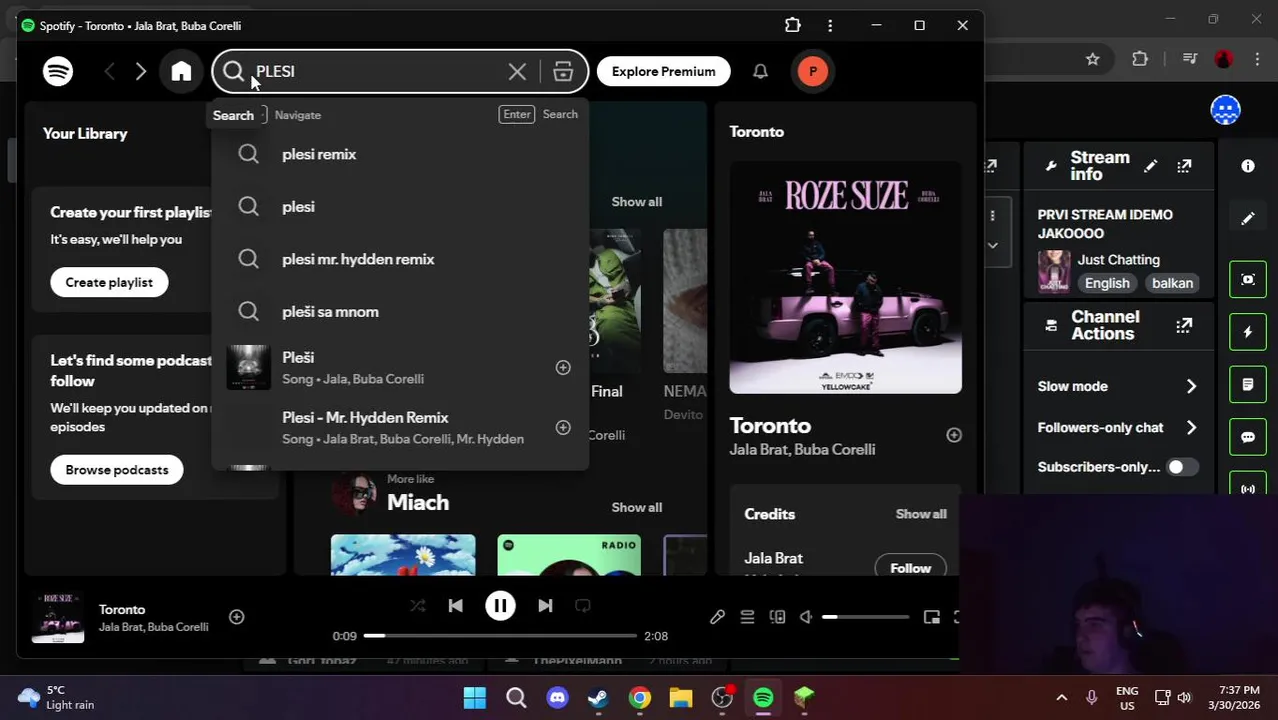The image size is (1278, 720).
Task: Click the Browse podcasts button
Action: (x=117, y=470)
